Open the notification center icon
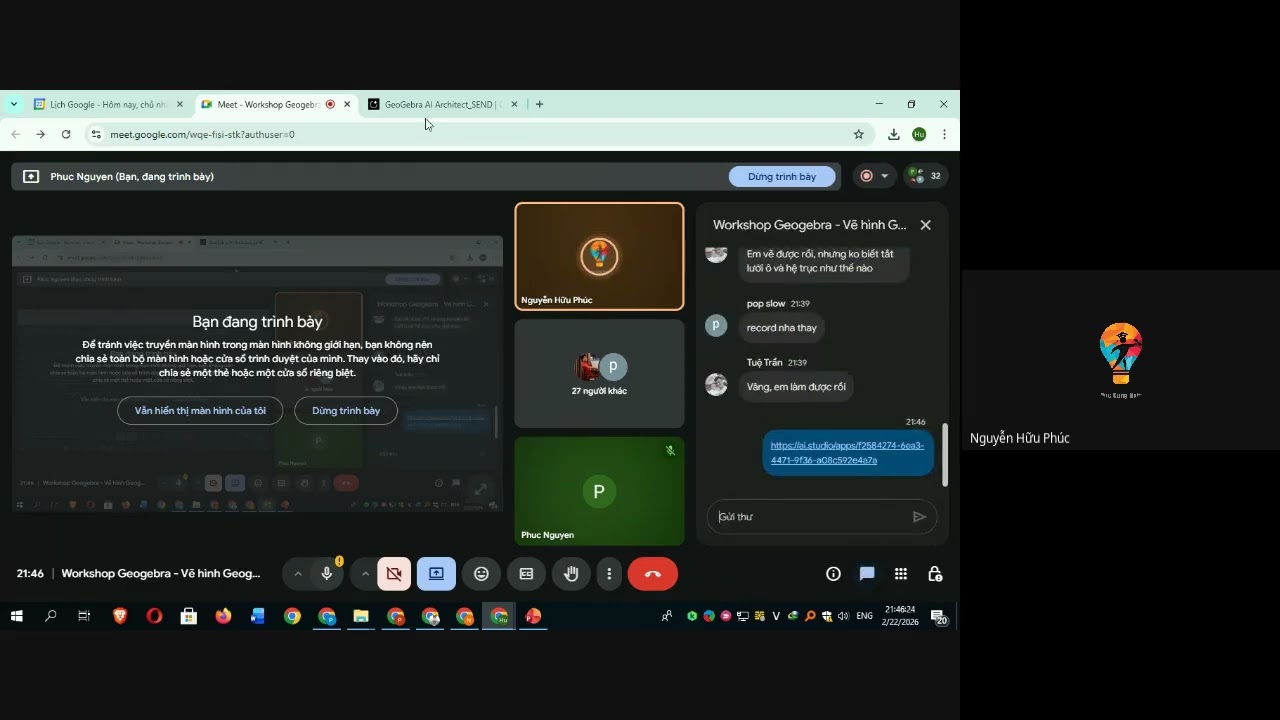The image size is (1280, 720). 939,617
